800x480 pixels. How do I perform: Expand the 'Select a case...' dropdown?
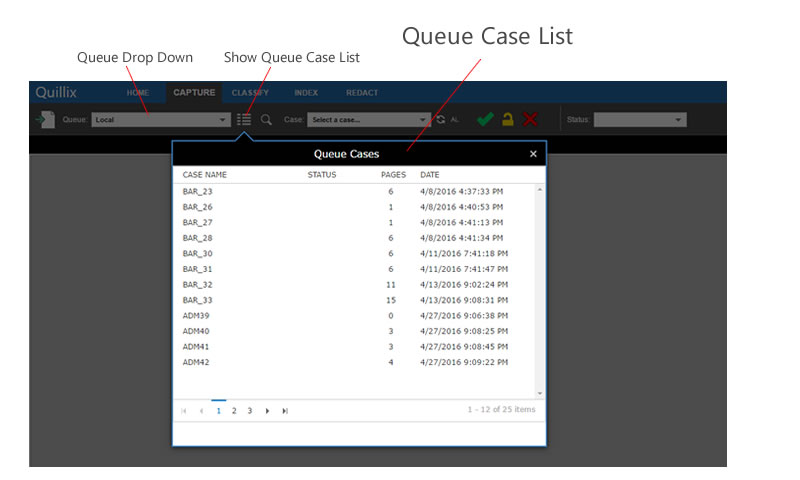click(369, 120)
